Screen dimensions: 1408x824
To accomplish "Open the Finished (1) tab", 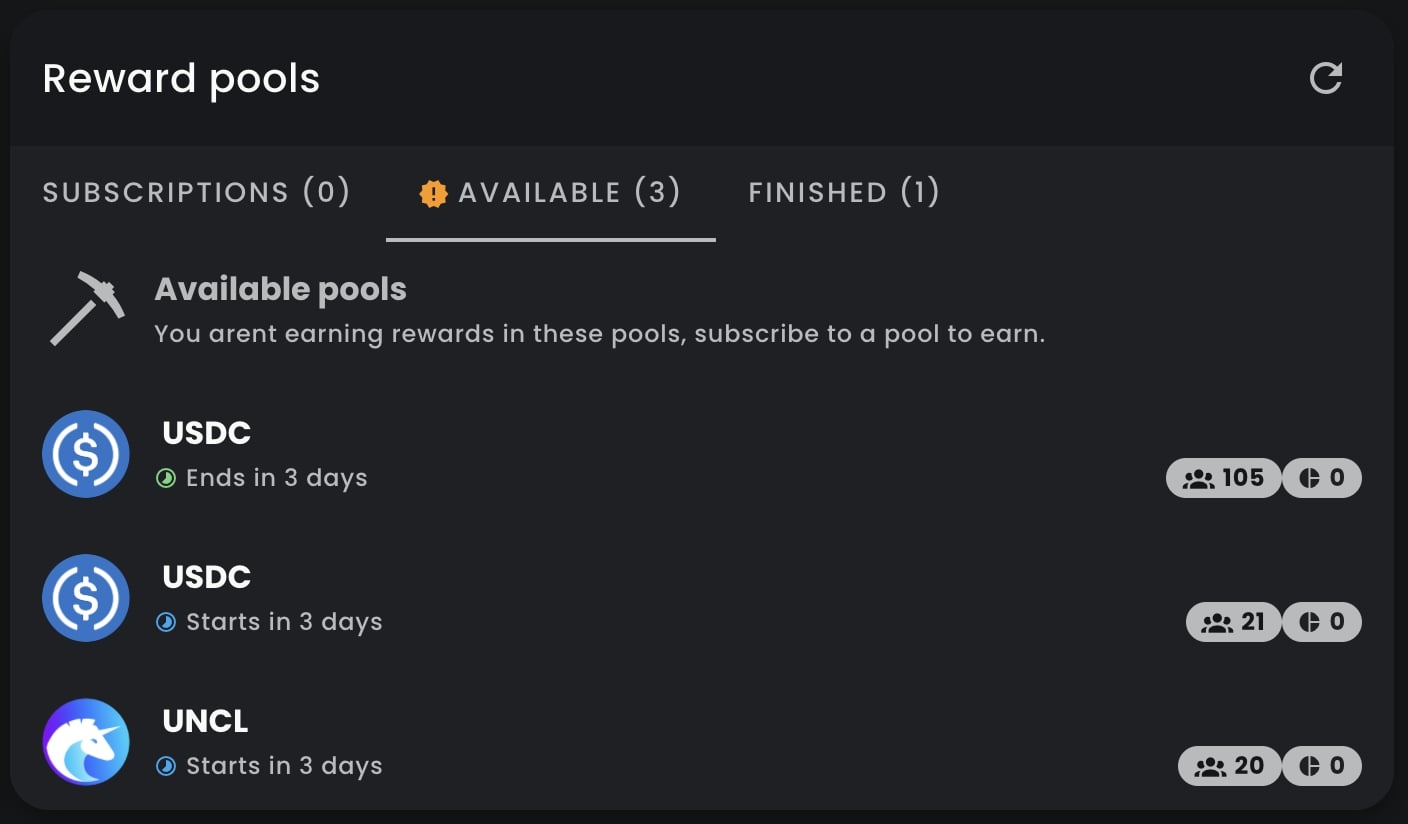I will [844, 192].
